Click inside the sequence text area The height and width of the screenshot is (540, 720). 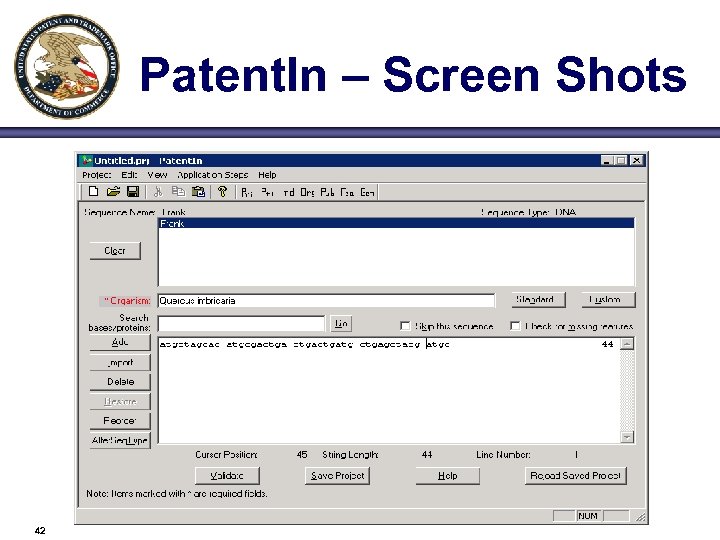388,391
